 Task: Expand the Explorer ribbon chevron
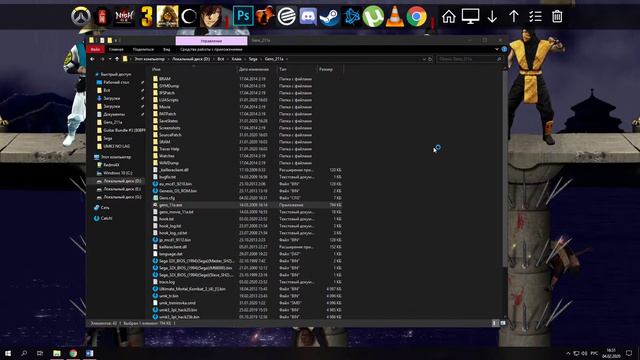click(497, 49)
